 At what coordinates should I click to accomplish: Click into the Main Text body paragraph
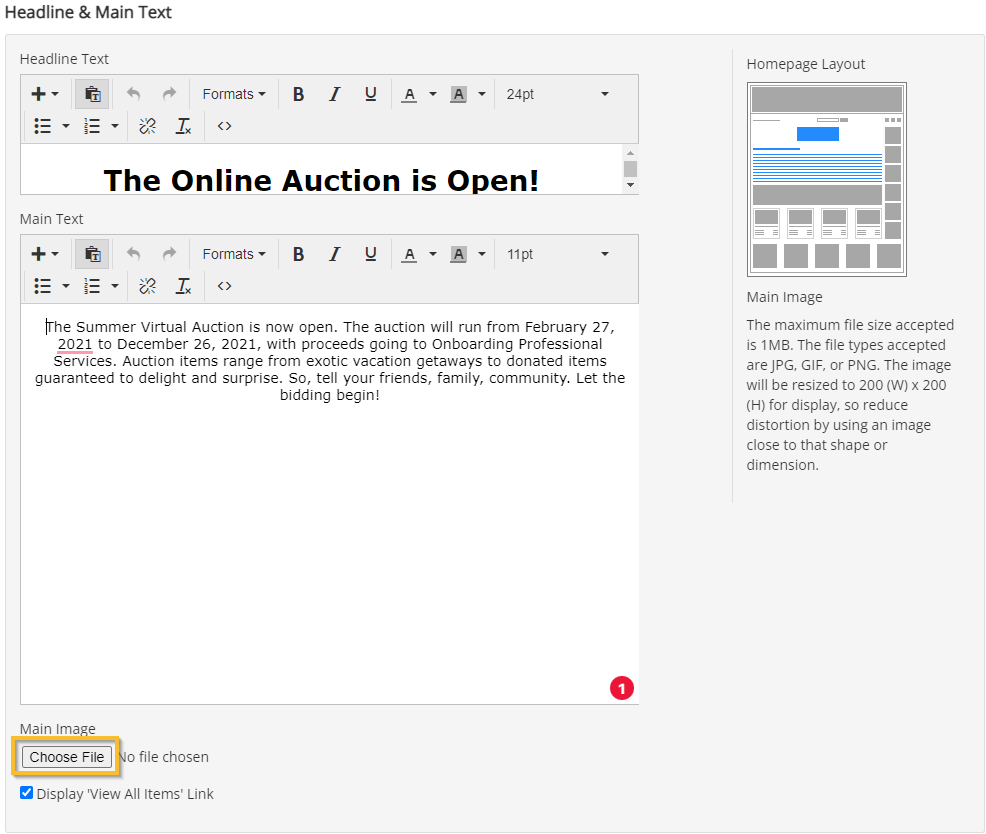tap(330, 361)
